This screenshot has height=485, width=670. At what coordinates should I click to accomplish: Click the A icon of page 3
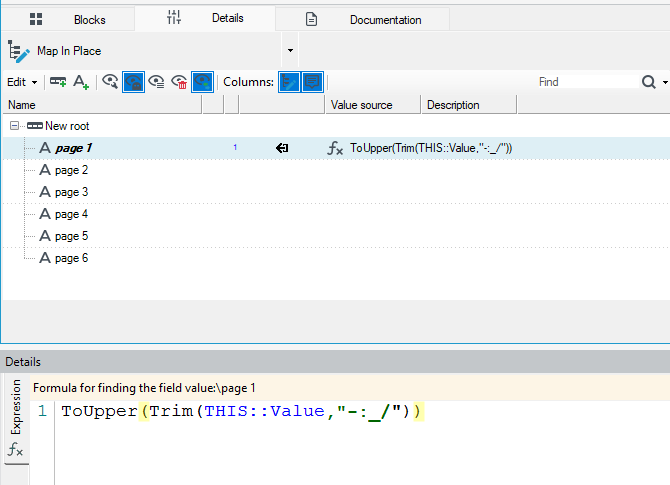click(45, 192)
